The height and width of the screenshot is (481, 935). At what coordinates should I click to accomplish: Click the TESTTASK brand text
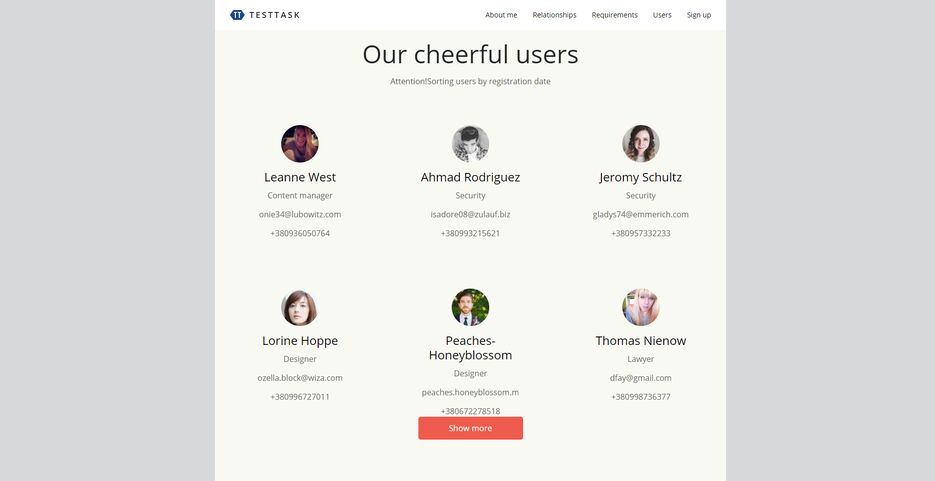tap(274, 15)
